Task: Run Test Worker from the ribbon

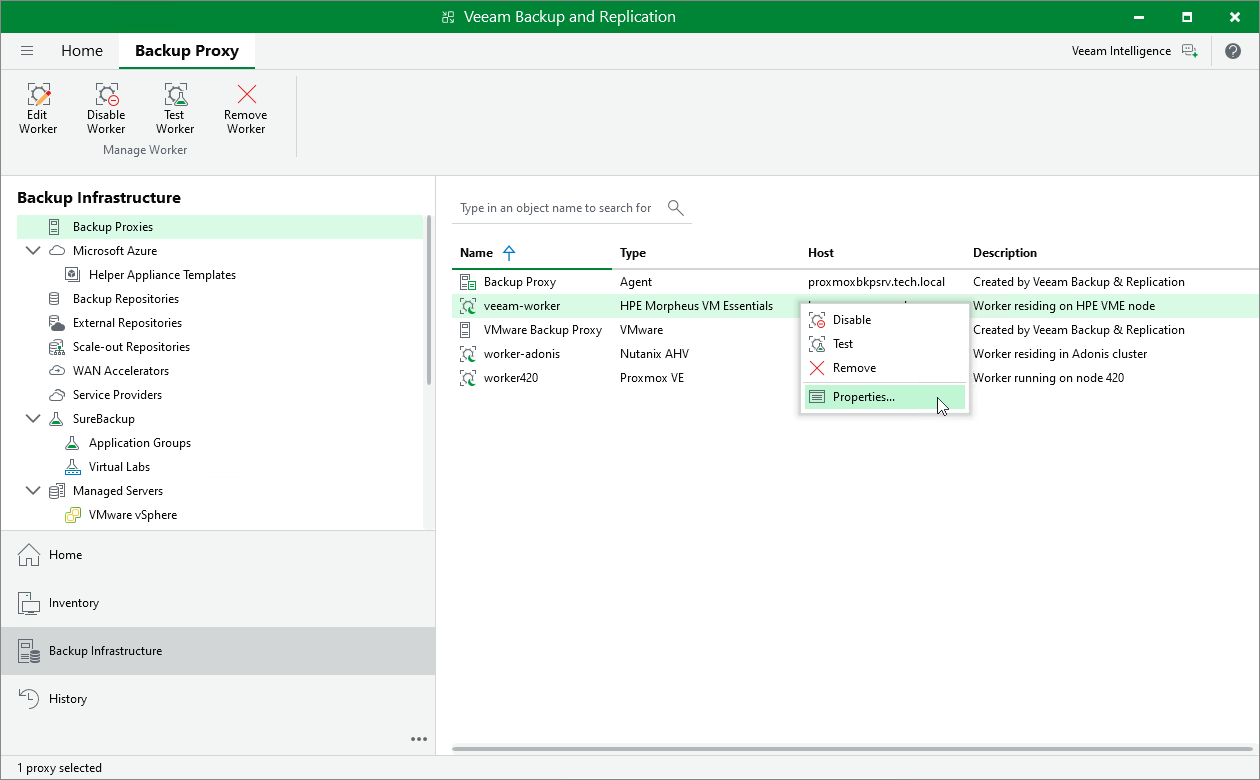Action: coord(175,108)
